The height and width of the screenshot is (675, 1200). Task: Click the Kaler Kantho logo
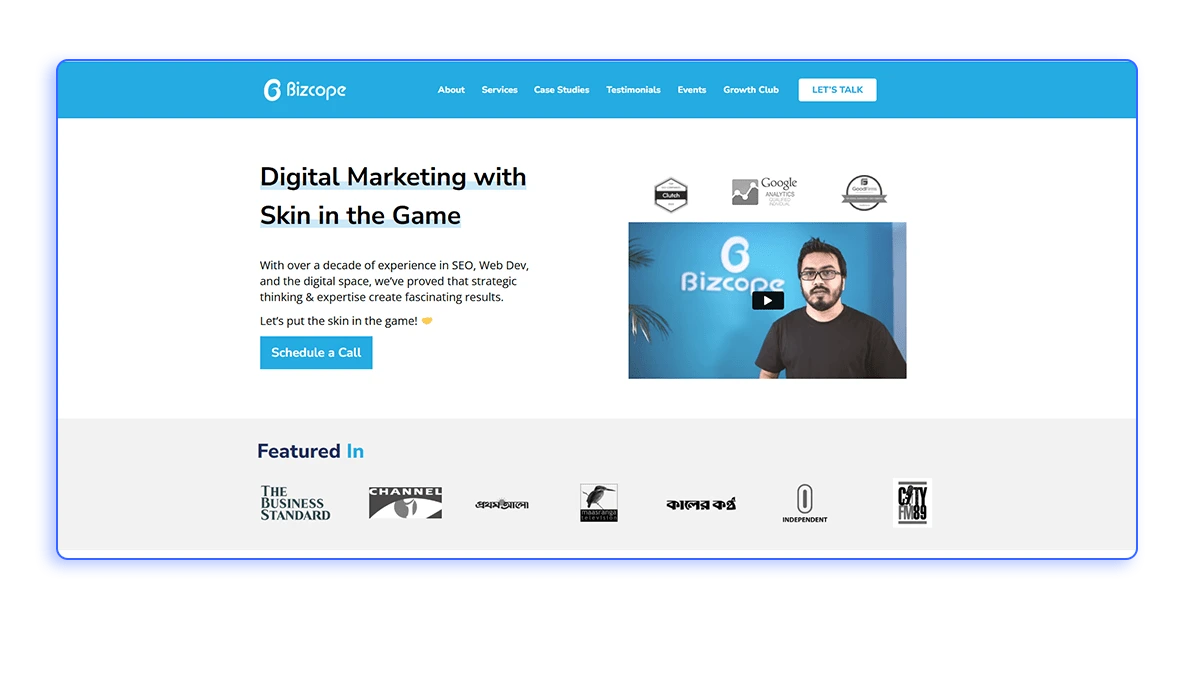[701, 504]
